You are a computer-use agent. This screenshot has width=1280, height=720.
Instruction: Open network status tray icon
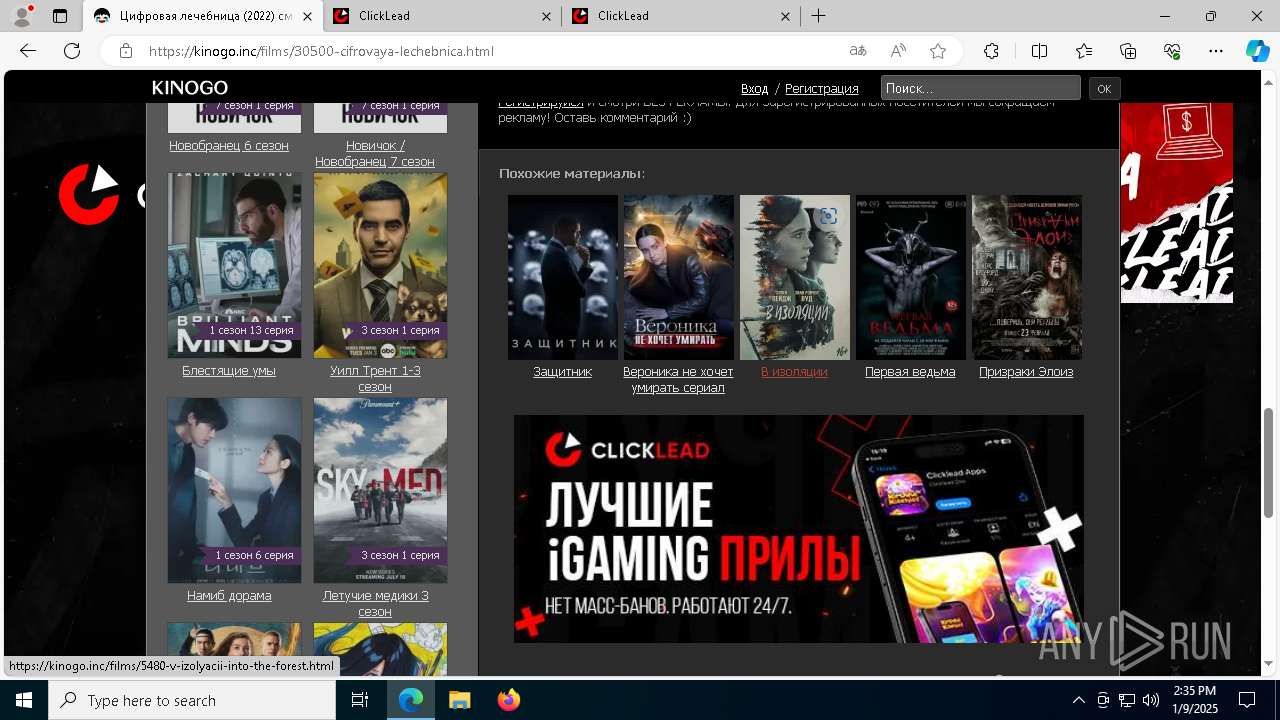pos(1127,700)
